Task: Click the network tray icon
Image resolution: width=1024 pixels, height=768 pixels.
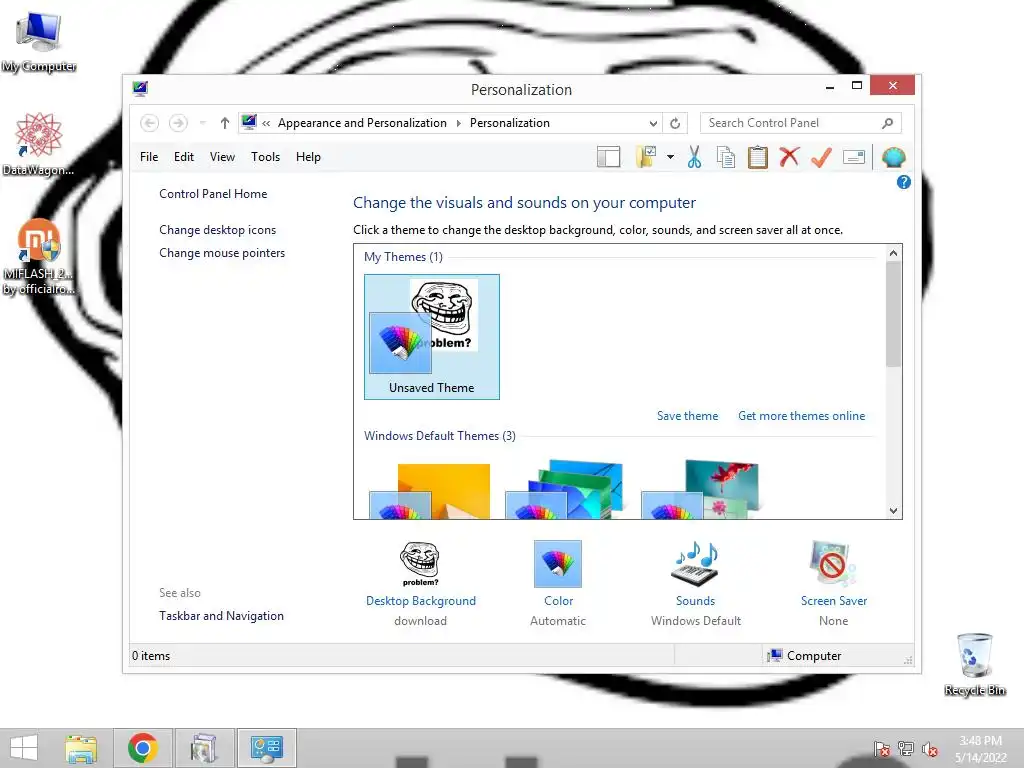Action: click(x=906, y=749)
